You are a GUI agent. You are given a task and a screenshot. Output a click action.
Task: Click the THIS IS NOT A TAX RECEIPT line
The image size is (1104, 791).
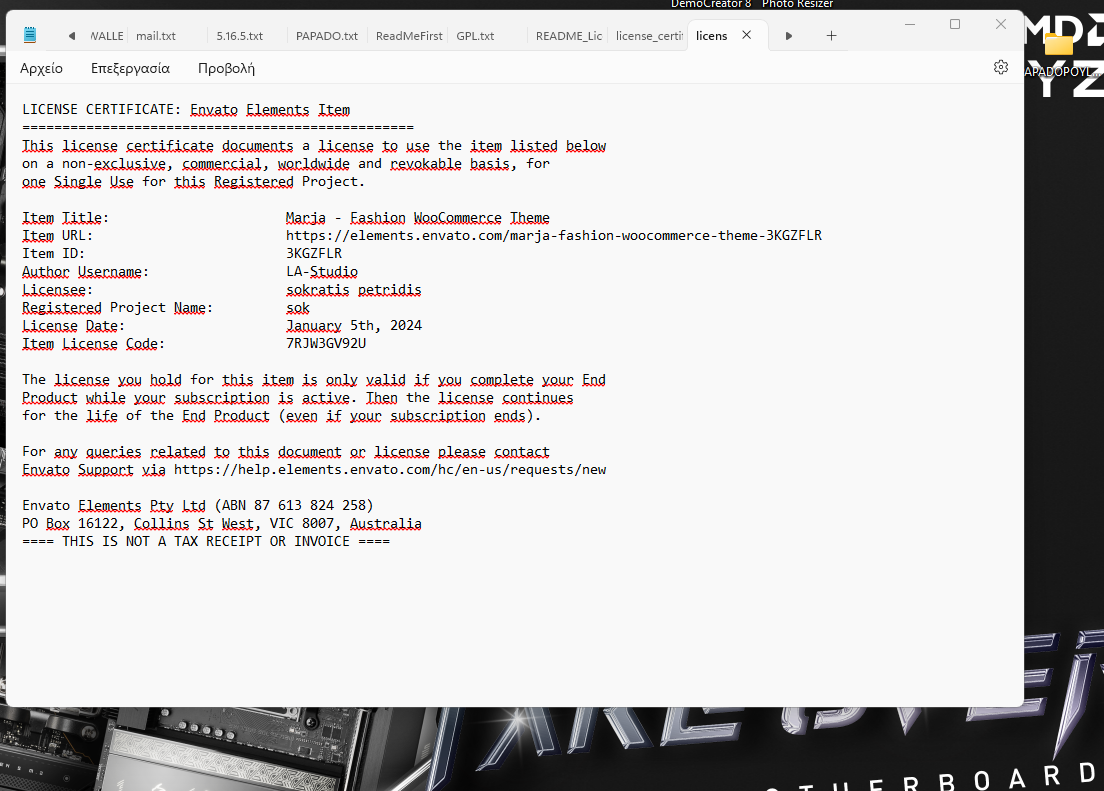(x=206, y=542)
